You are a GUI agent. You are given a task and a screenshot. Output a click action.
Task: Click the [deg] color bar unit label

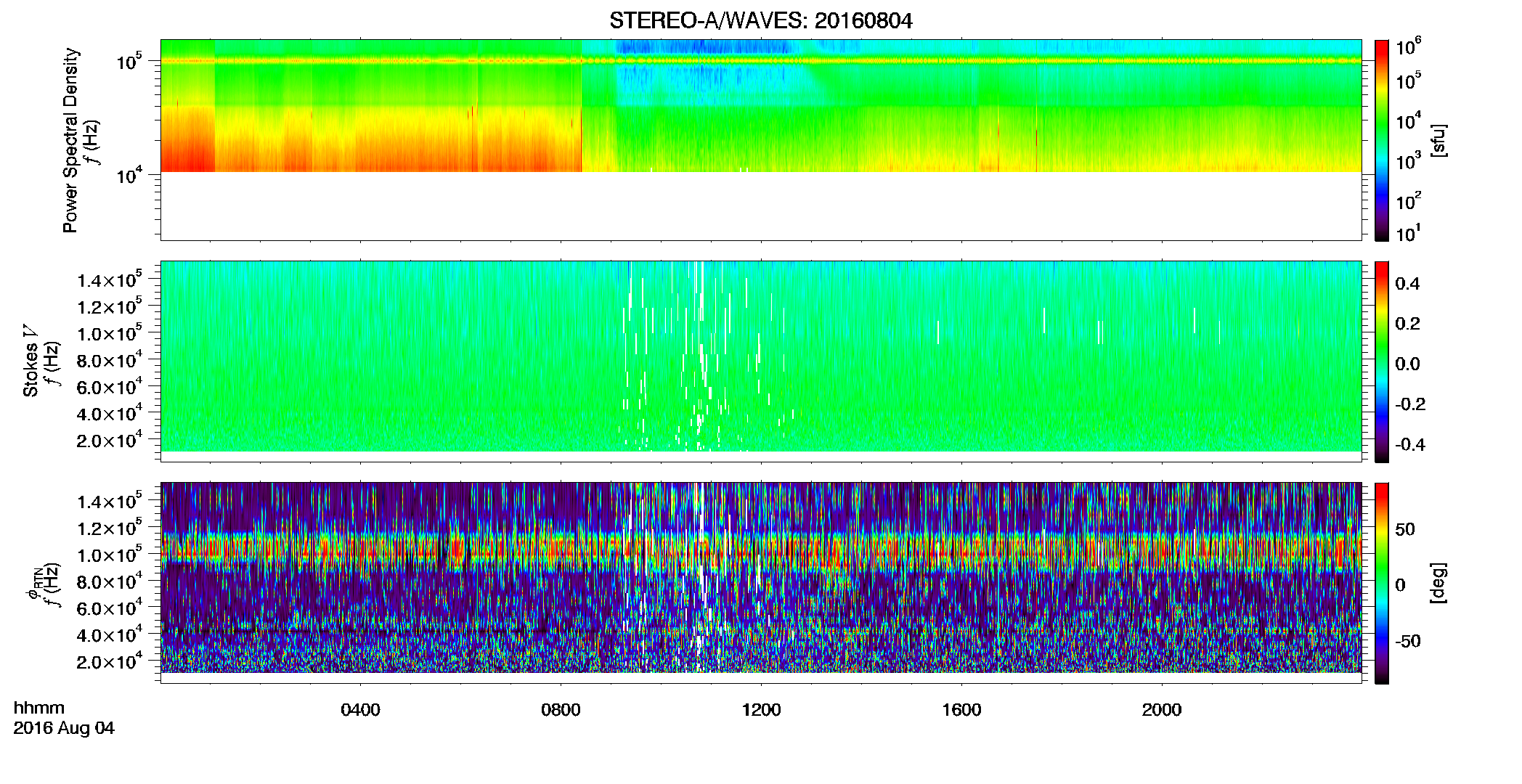(1438, 583)
